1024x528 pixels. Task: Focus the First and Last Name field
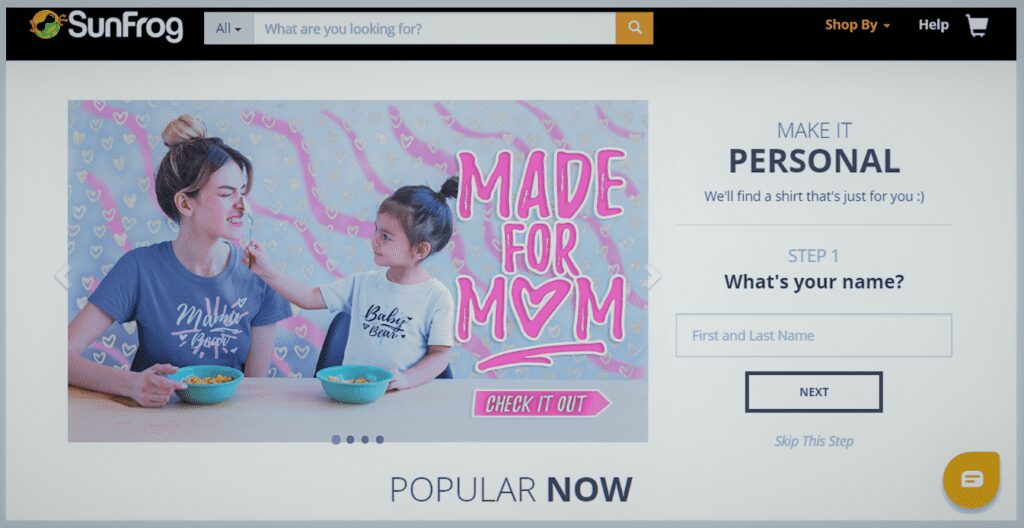pyautogui.click(x=814, y=335)
